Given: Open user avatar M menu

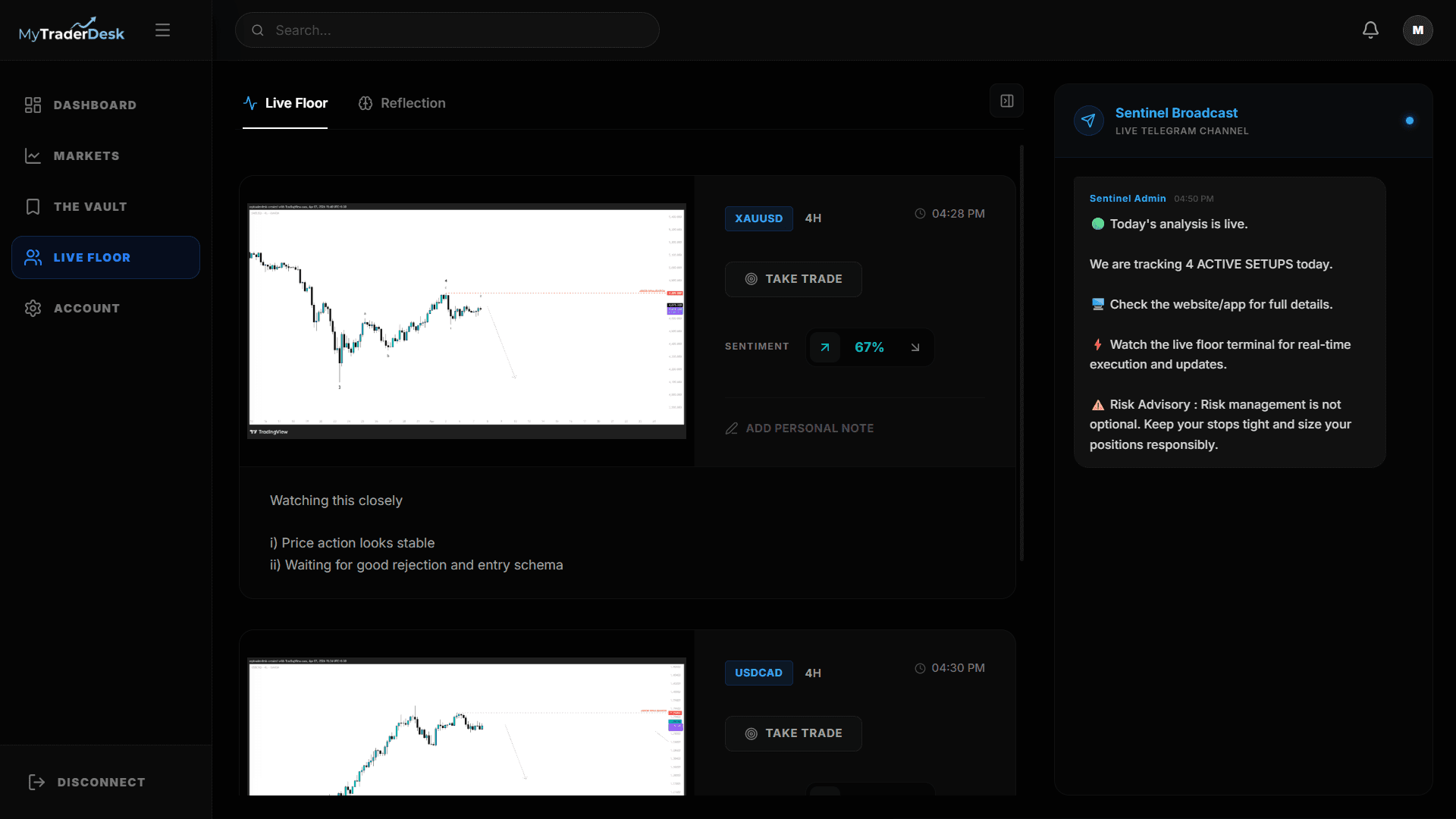Looking at the screenshot, I should tap(1417, 30).
